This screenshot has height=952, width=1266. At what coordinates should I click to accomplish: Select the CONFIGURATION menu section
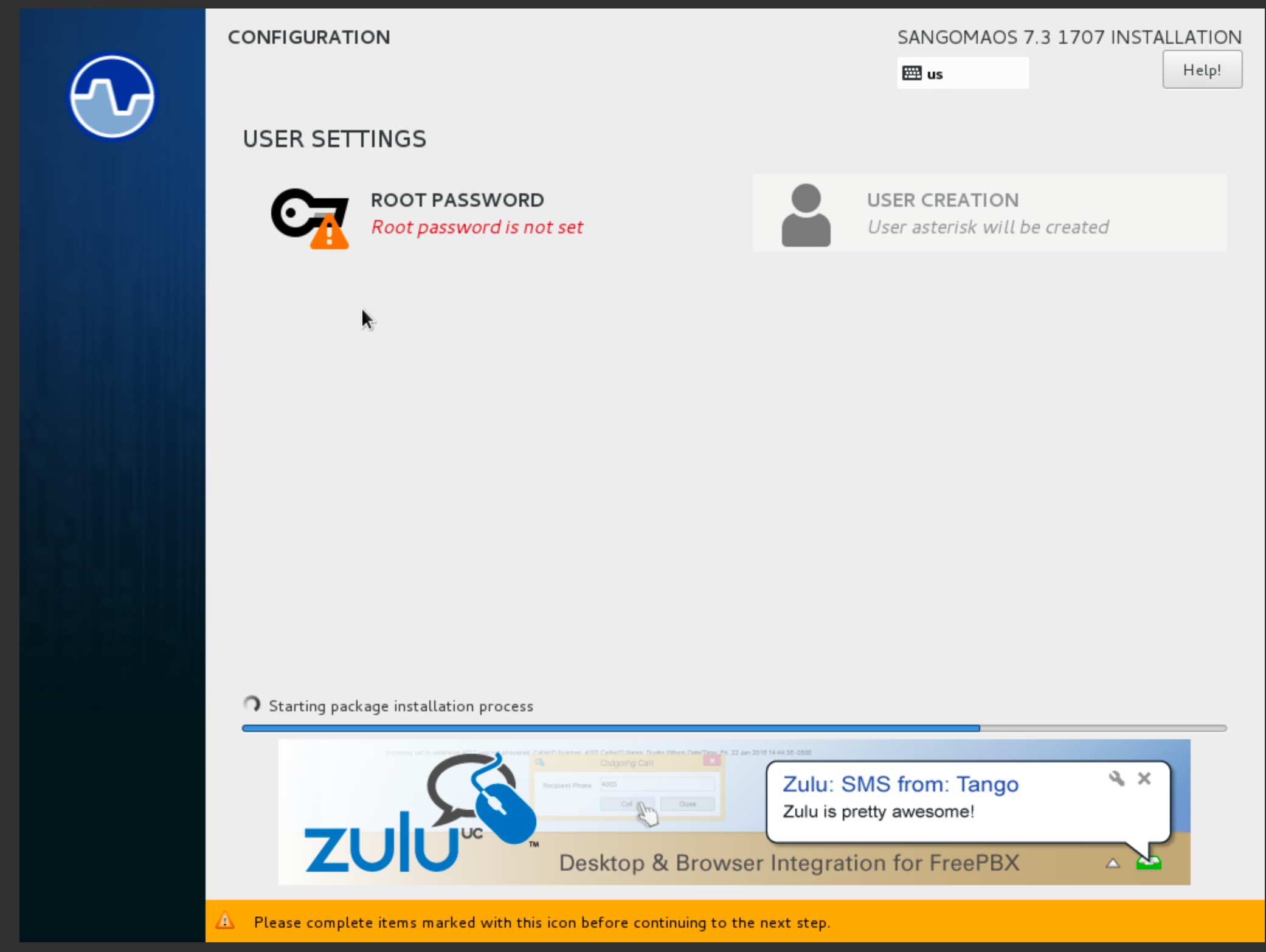click(x=309, y=37)
